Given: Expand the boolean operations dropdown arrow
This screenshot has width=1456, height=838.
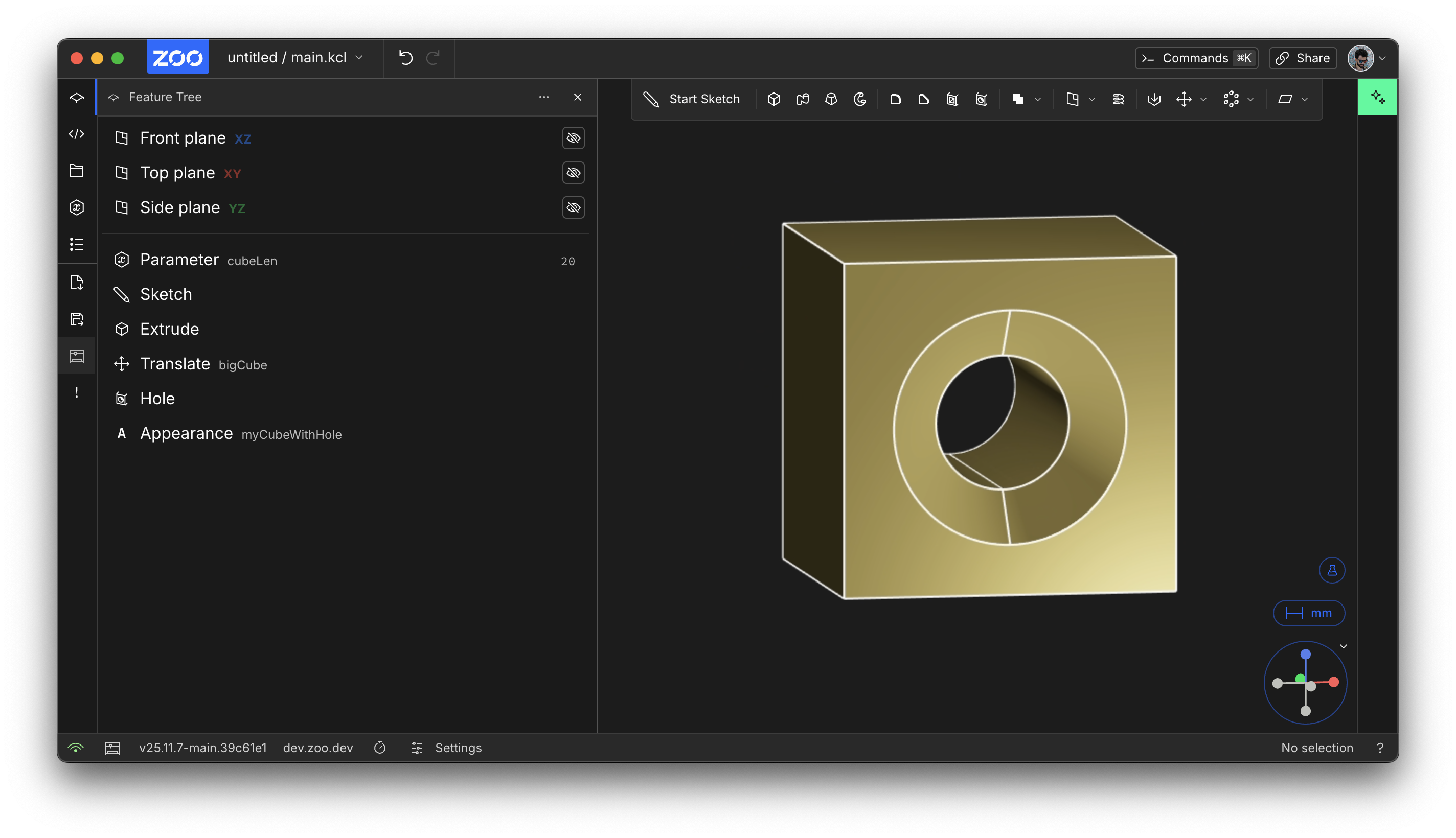Looking at the screenshot, I should click(x=1037, y=99).
